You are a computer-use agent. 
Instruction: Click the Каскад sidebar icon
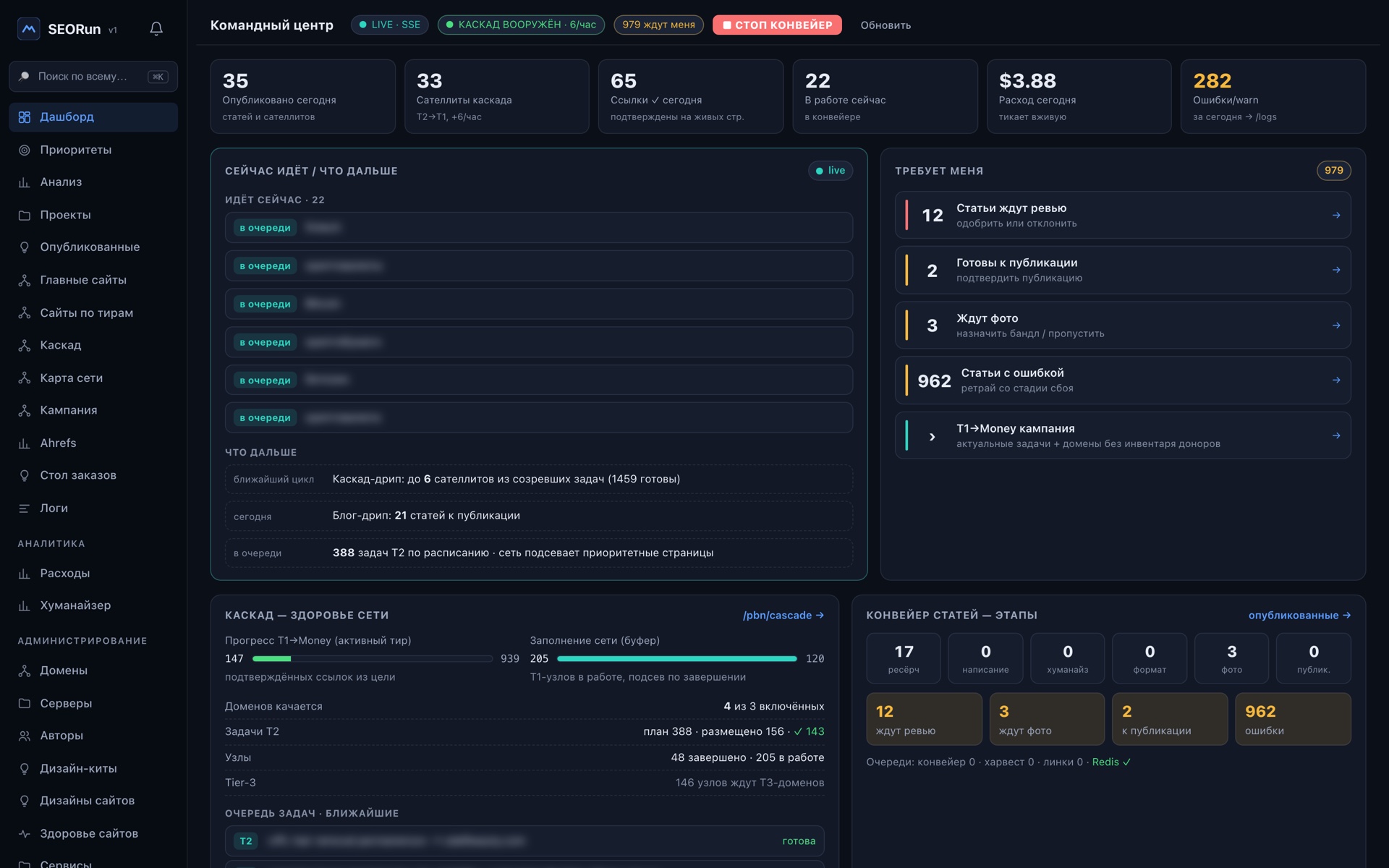[25, 345]
